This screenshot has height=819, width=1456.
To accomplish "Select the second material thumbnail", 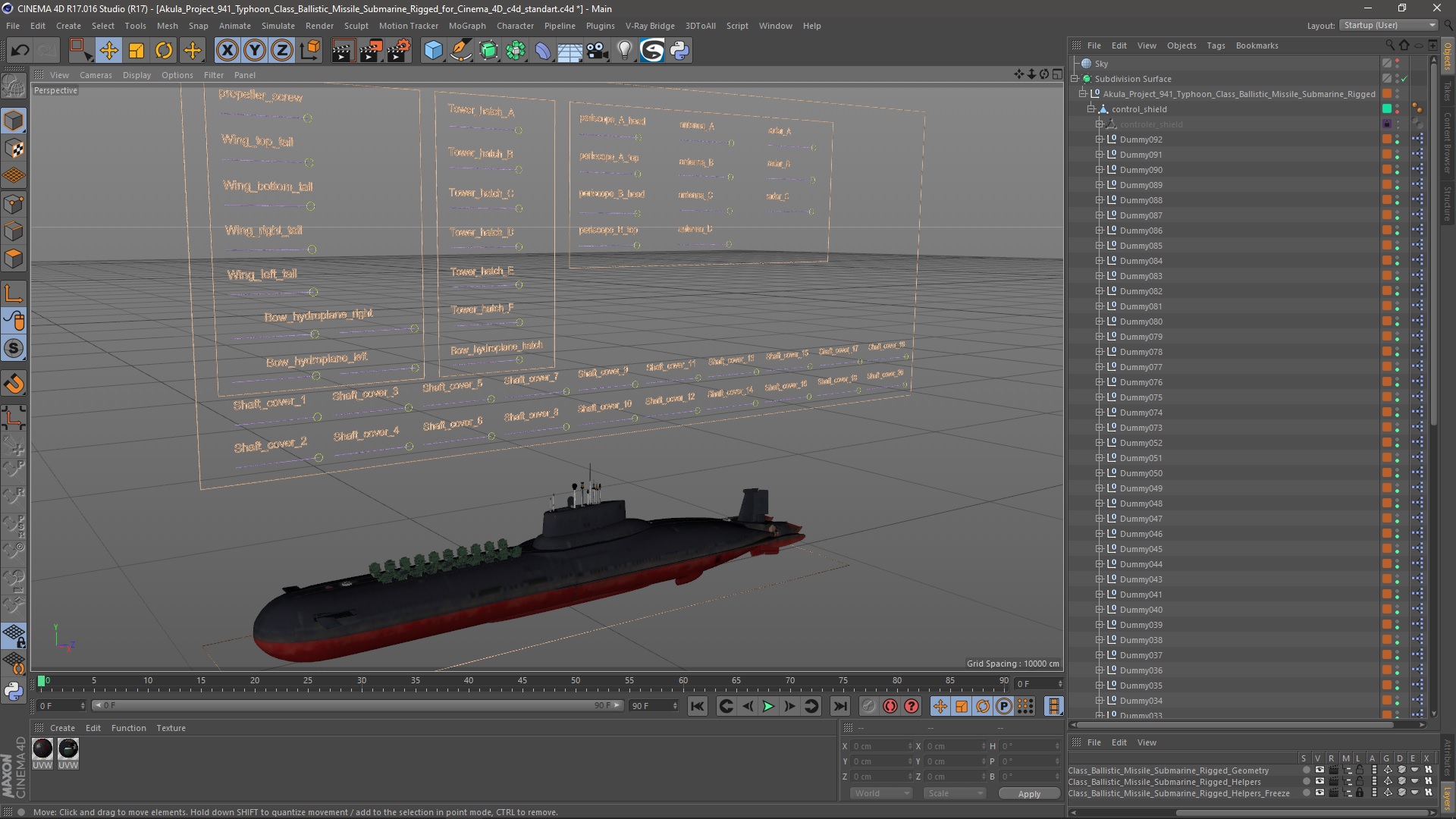I will pyautogui.click(x=68, y=748).
